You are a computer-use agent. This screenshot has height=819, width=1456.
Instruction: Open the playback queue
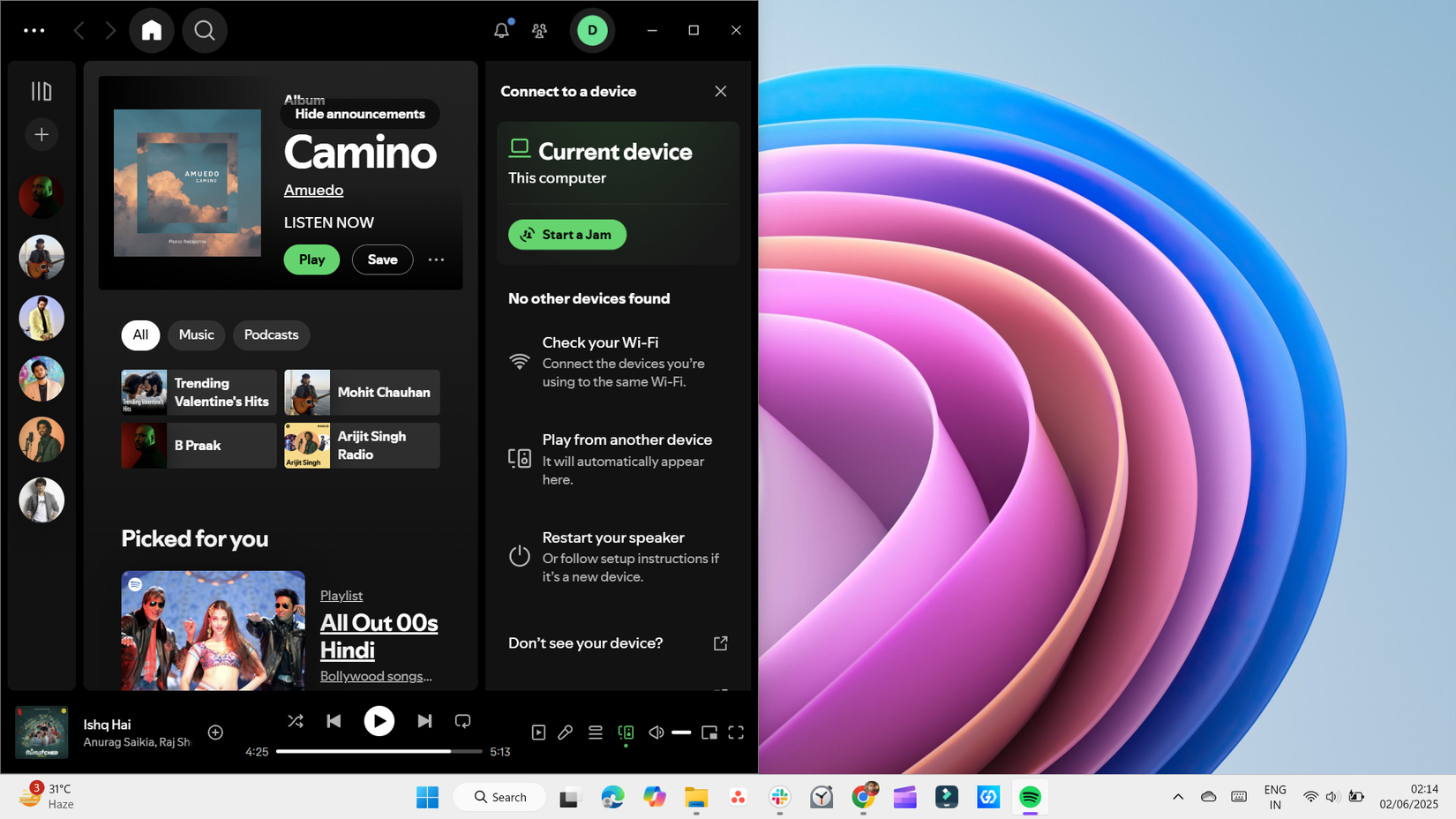click(x=596, y=733)
